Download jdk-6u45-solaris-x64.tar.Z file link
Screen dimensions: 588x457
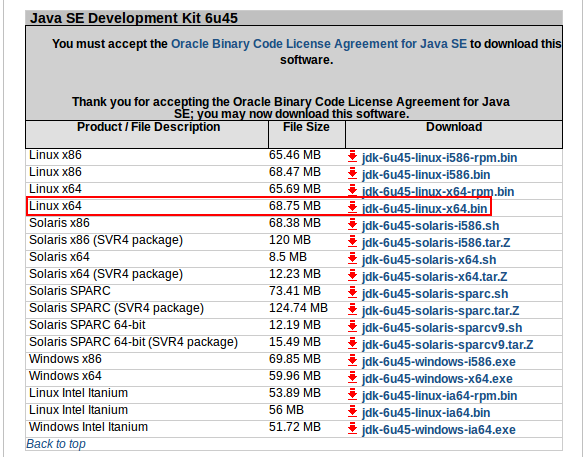(x=435, y=277)
